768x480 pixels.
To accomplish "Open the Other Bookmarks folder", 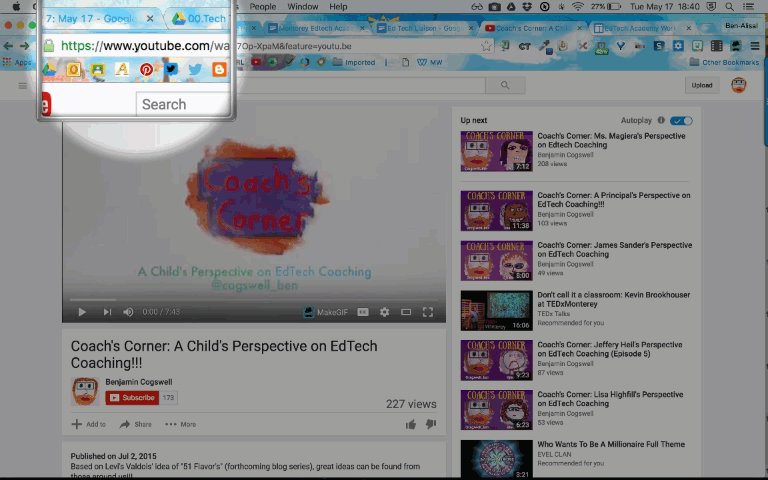I will tap(724, 62).
